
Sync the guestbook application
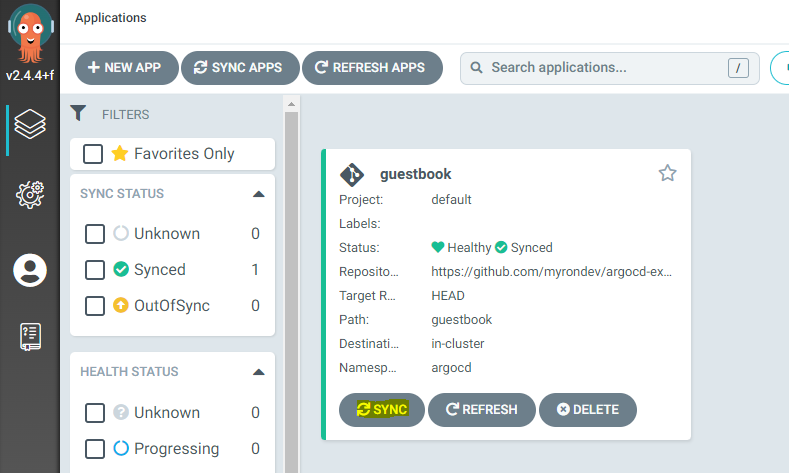coord(382,410)
